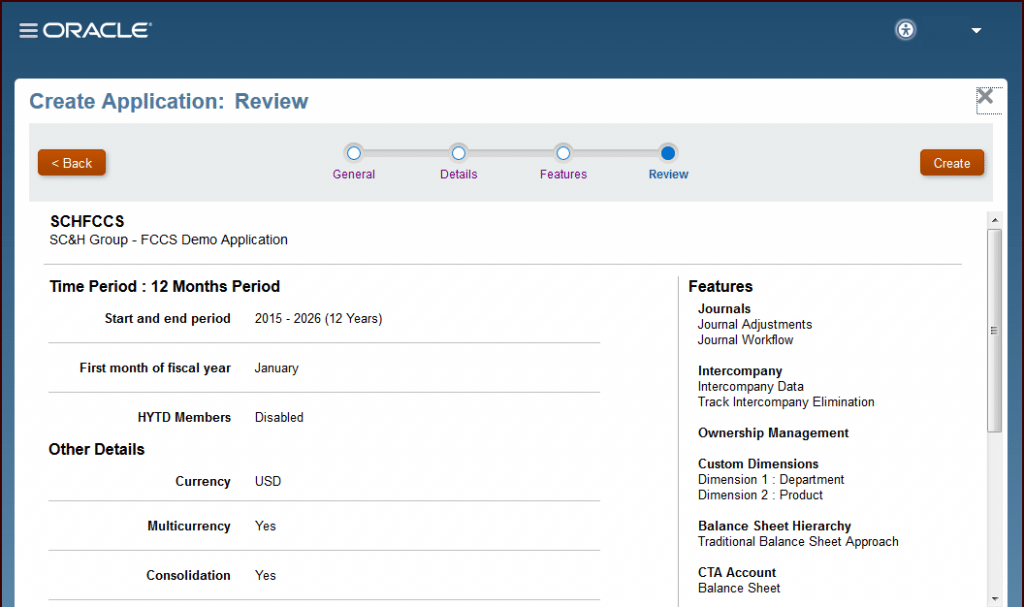The height and width of the screenshot is (607, 1024).
Task: Open the Review step label
Action: tap(668, 174)
